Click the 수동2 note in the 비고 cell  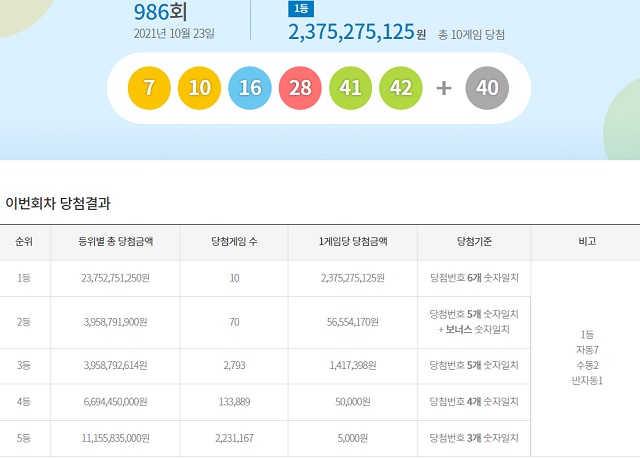click(587, 366)
